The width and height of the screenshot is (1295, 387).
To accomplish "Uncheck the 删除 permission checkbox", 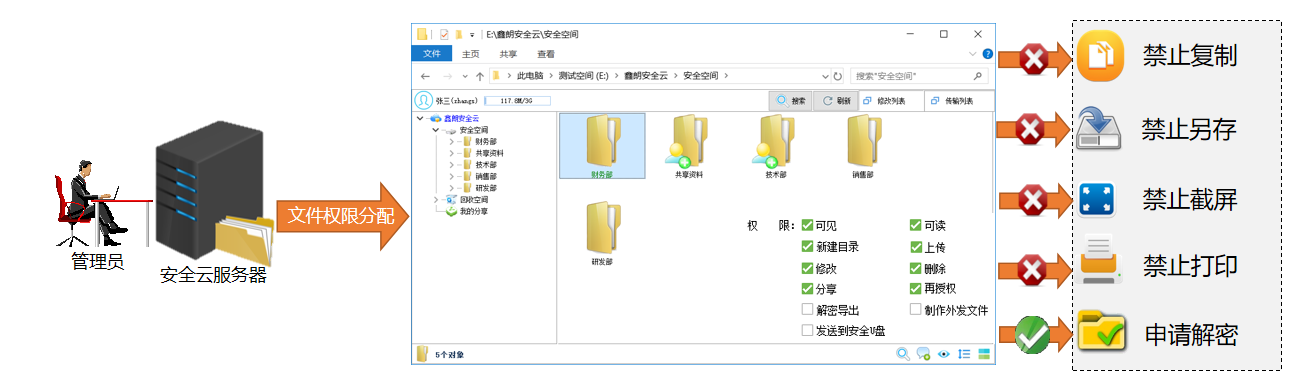I will (915, 268).
